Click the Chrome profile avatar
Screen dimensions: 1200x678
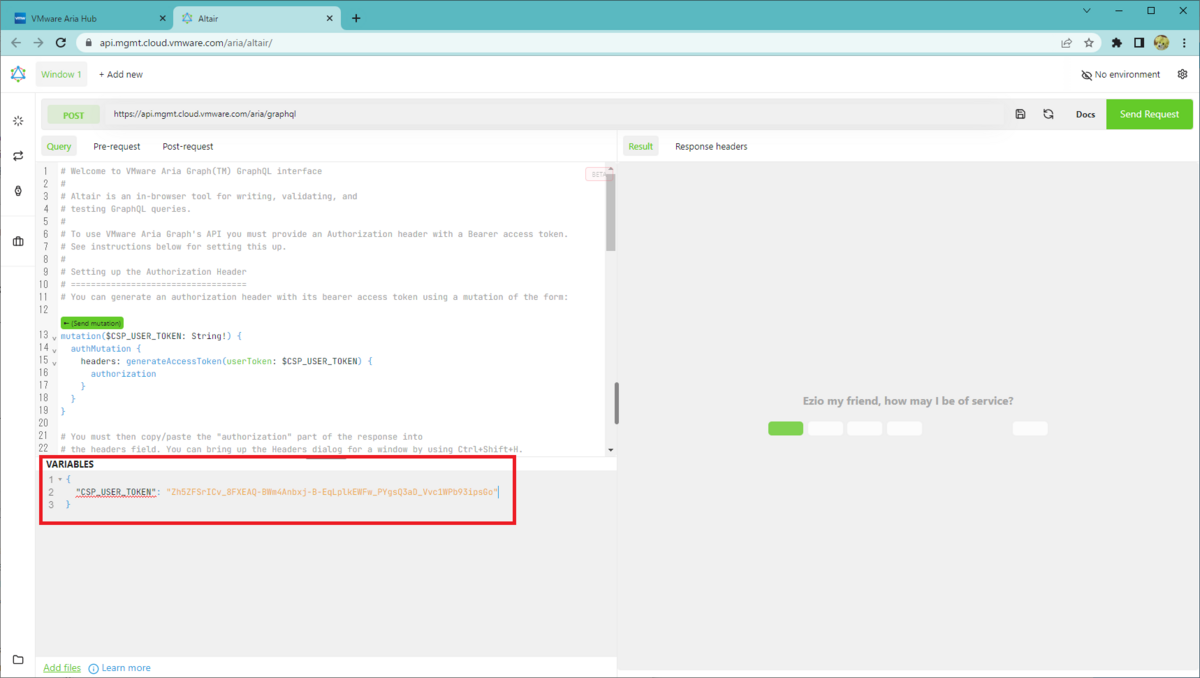[1161, 43]
